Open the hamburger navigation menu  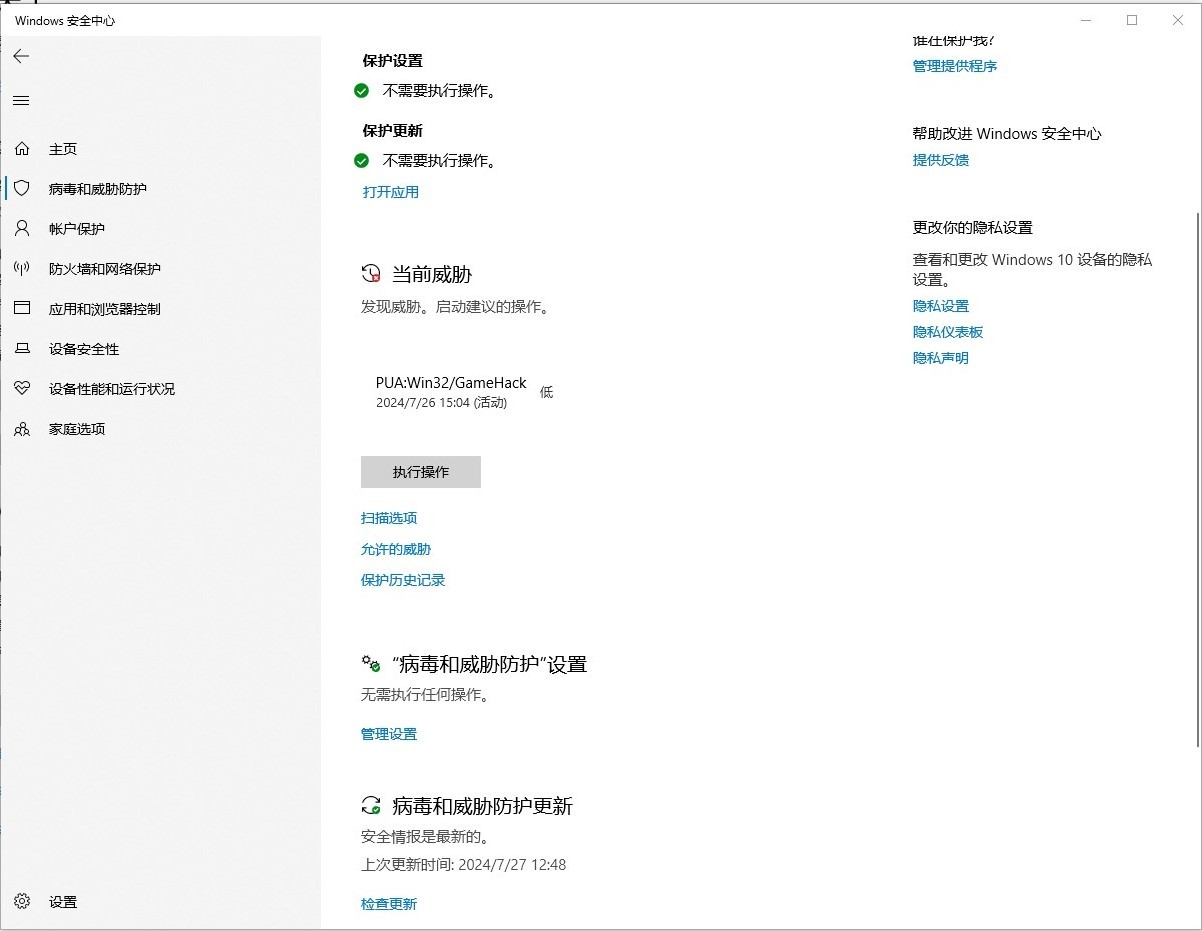(x=21, y=101)
